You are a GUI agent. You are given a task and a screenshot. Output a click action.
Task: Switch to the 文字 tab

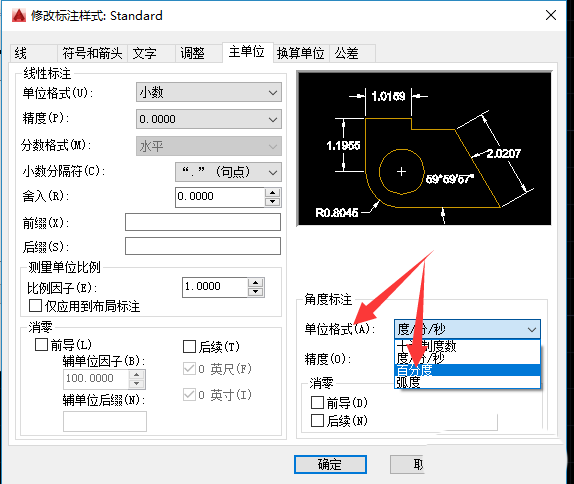point(151,53)
